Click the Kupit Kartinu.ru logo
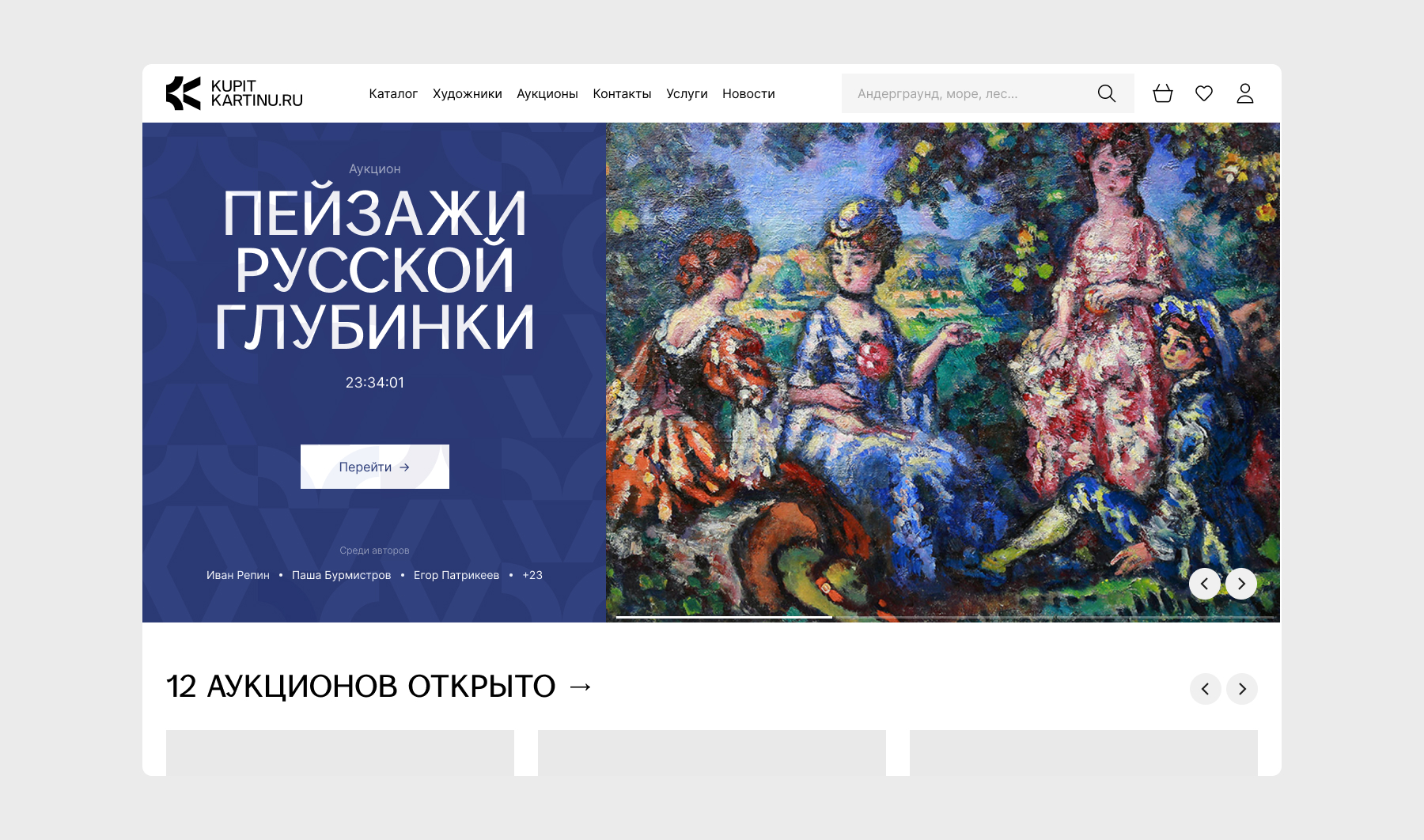The height and width of the screenshot is (840, 1424). (234, 93)
